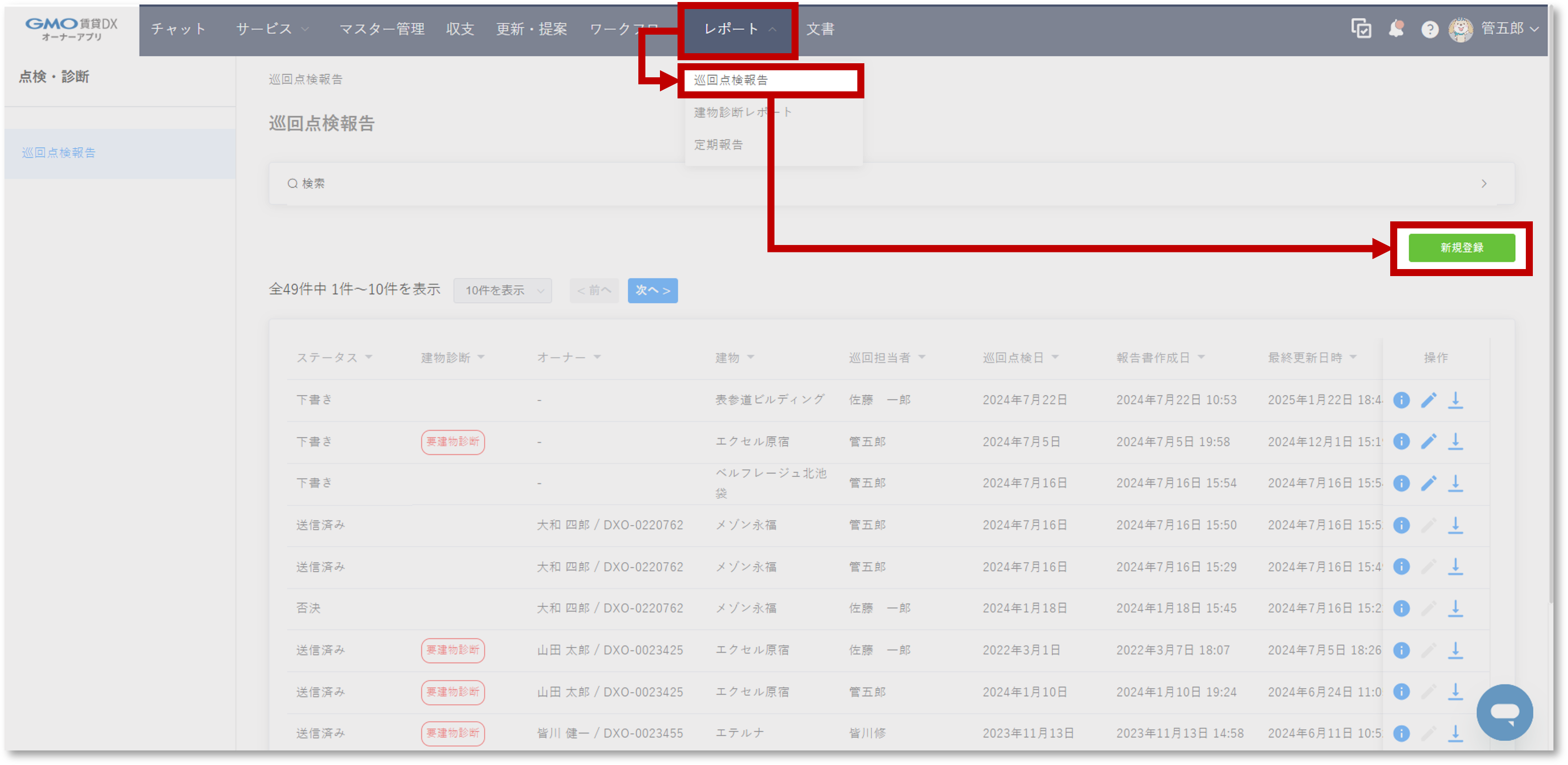Open the help question mark icon
This screenshot has height=765, width=1568.
click(1429, 29)
